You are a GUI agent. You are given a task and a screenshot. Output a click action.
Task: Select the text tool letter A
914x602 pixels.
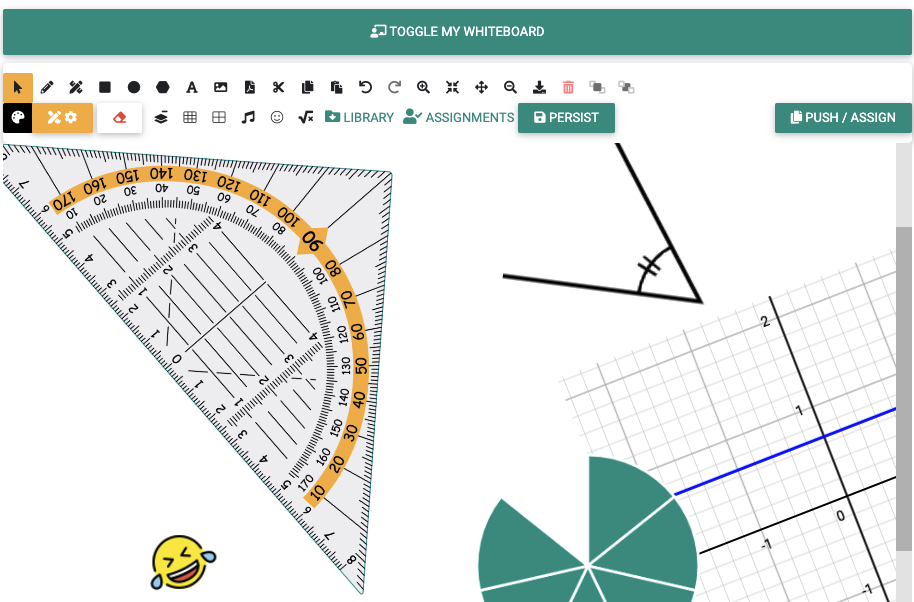click(x=192, y=87)
